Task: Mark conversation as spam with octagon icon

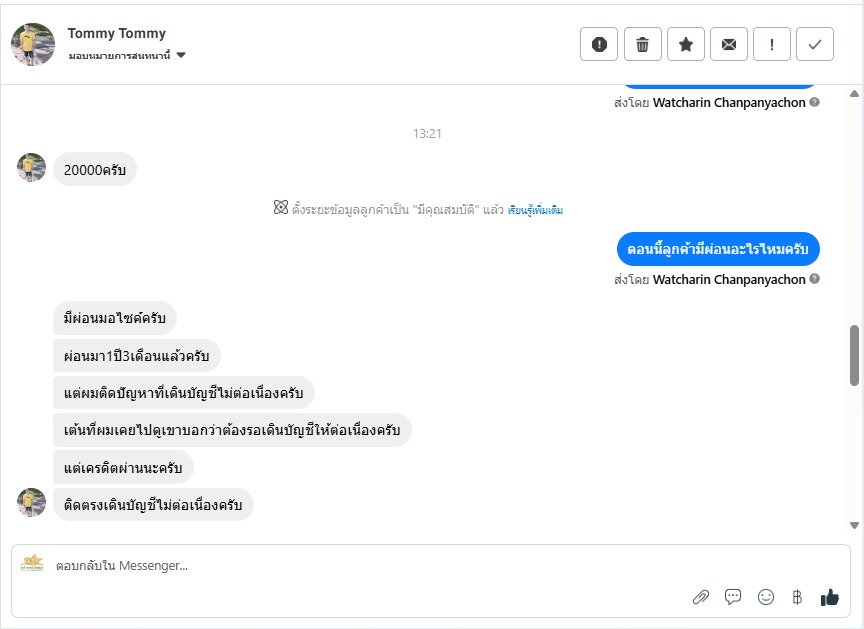Action: [x=599, y=44]
